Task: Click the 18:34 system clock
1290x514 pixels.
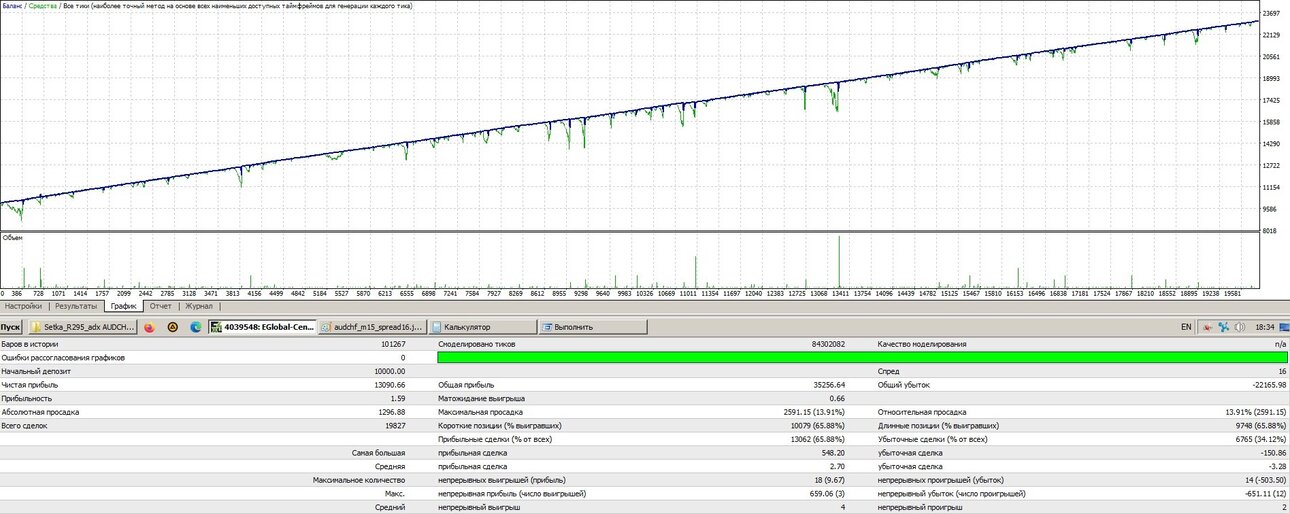Action: (1265, 326)
